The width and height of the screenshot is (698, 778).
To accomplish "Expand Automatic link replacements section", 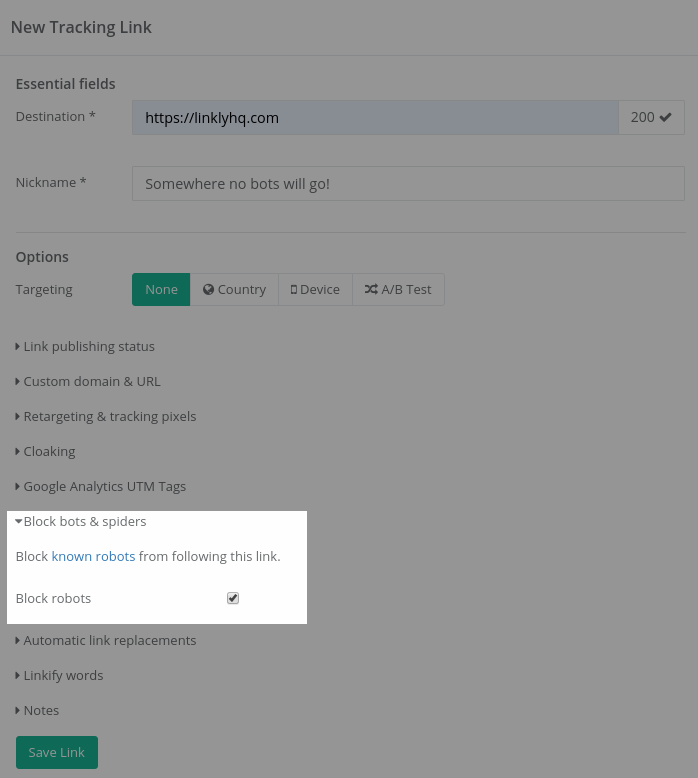I will click(109, 640).
